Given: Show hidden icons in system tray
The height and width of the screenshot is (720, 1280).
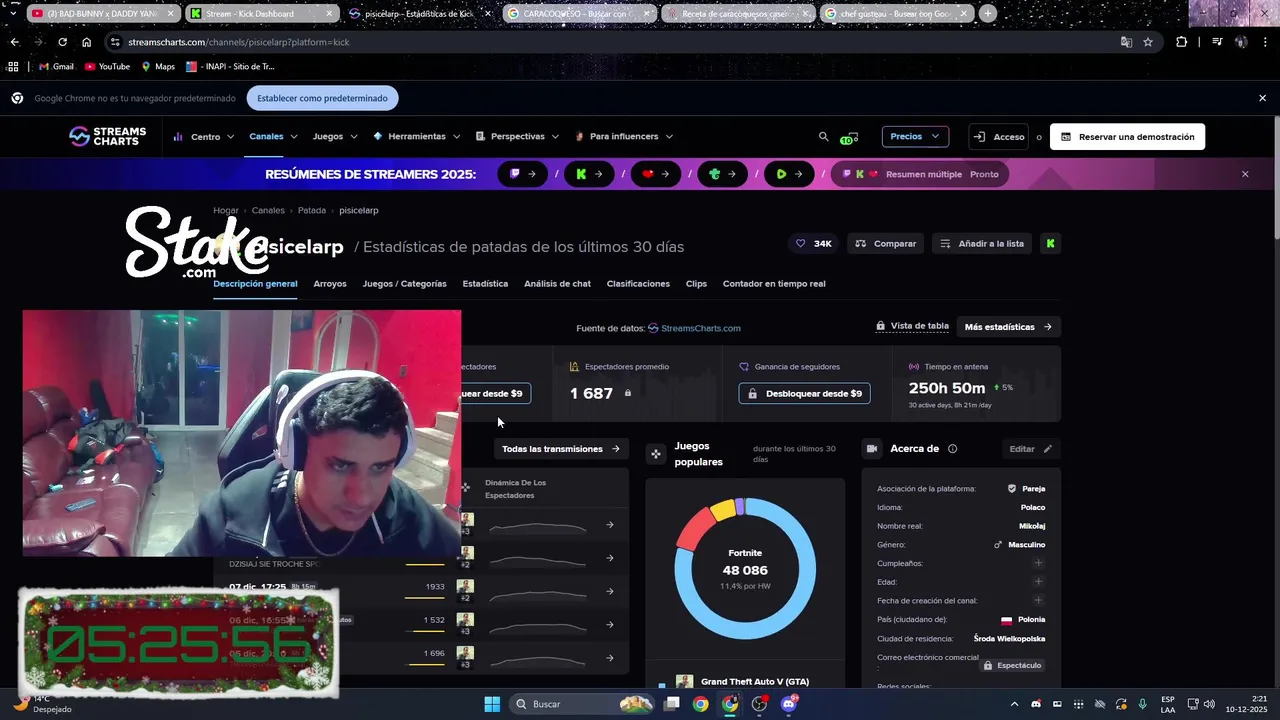Looking at the screenshot, I should [x=1014, y=704].
